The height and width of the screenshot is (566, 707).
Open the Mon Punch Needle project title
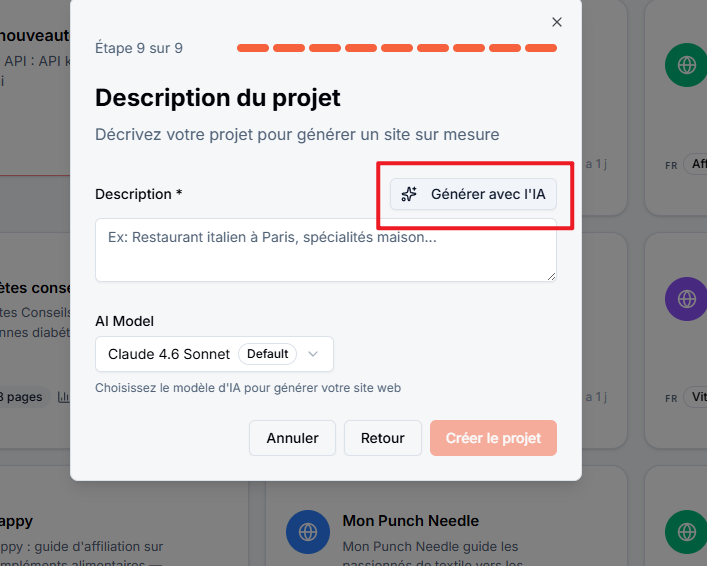click(410, 521)
